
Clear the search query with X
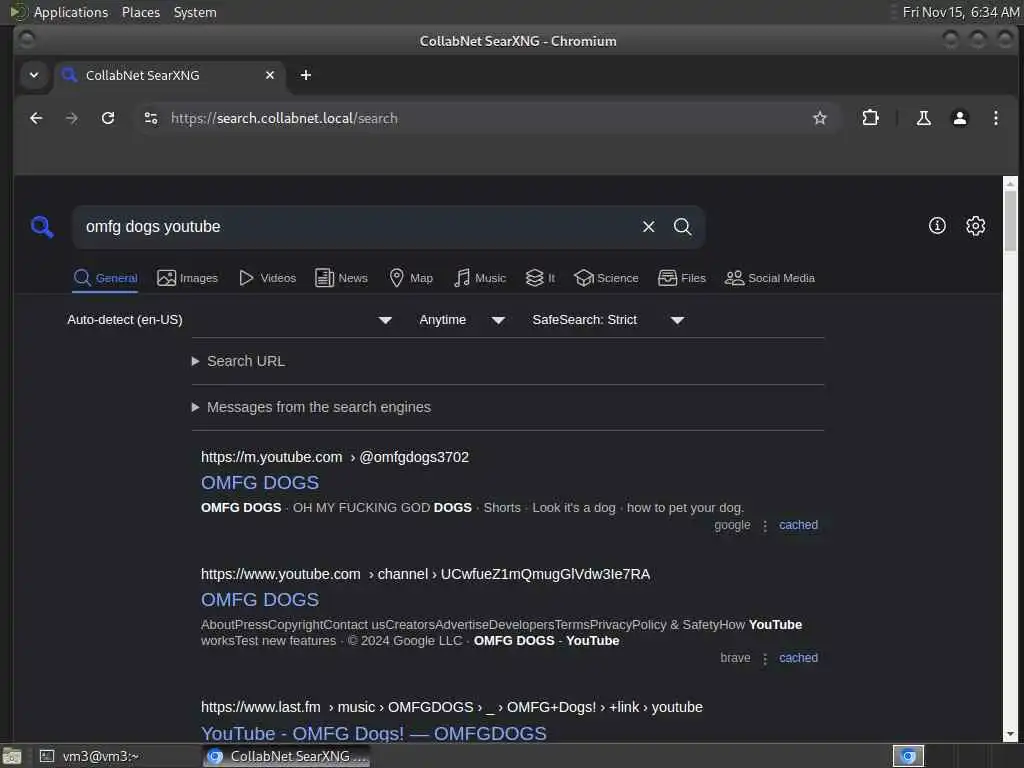(648, 227)
